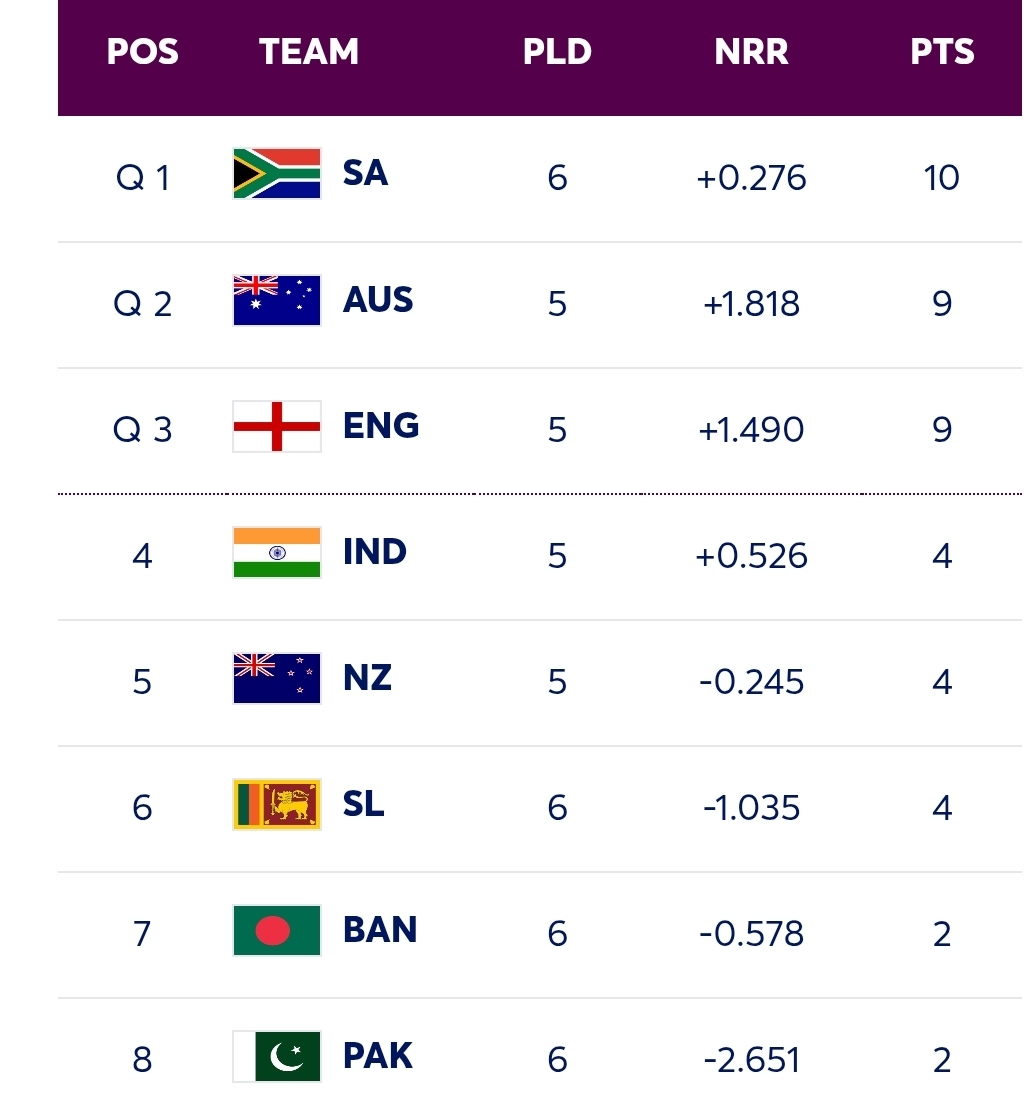This screenshot has height=1096, width=1026.
Task: Click the Sri Lanka flag icon
Action: point(276,804)
